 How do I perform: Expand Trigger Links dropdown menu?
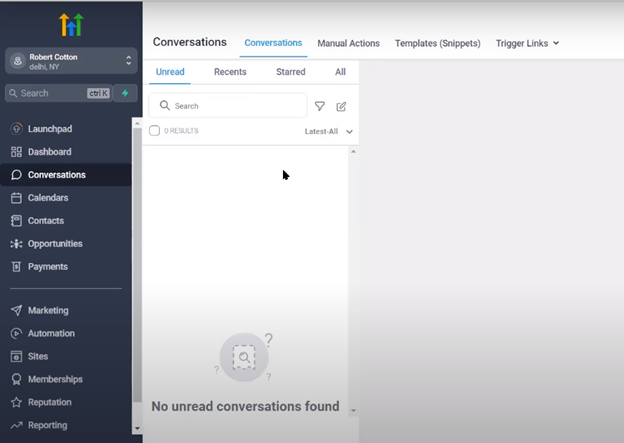tap(527, 43)
